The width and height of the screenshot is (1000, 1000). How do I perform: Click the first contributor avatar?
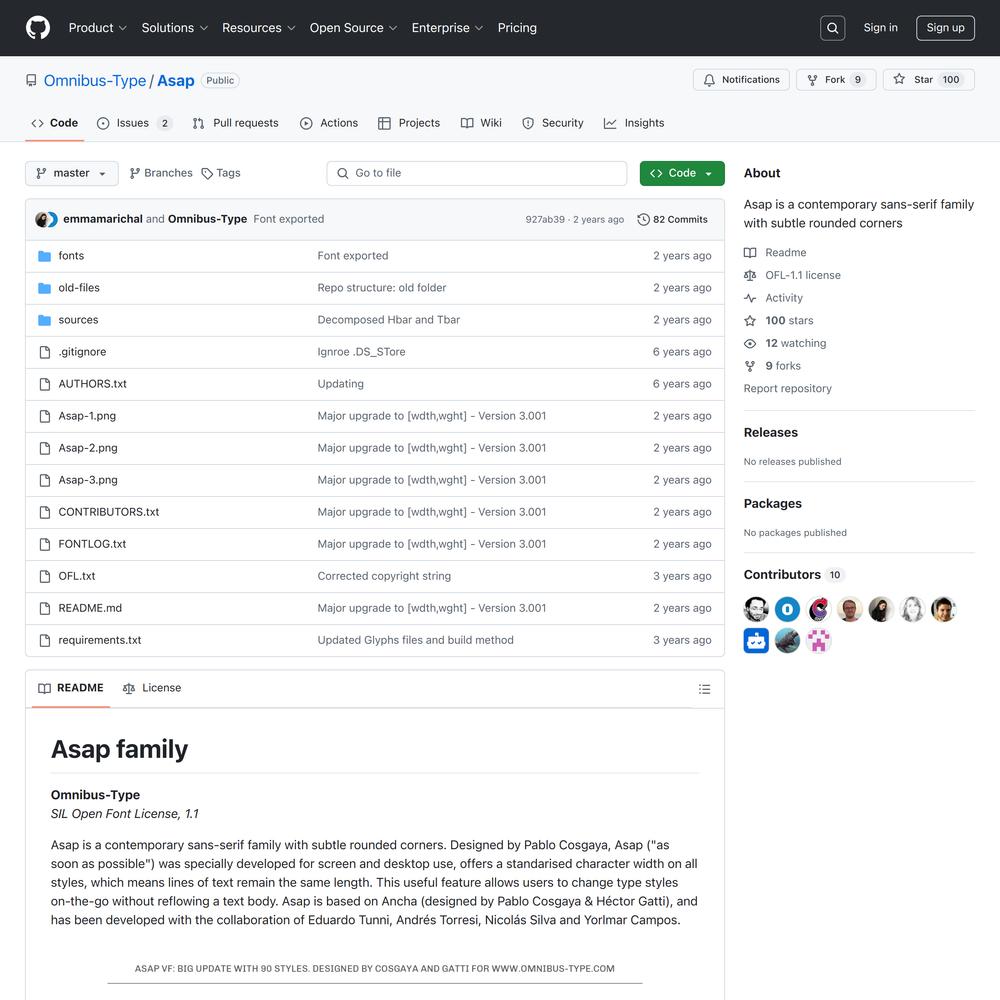(x=756, y=609)
